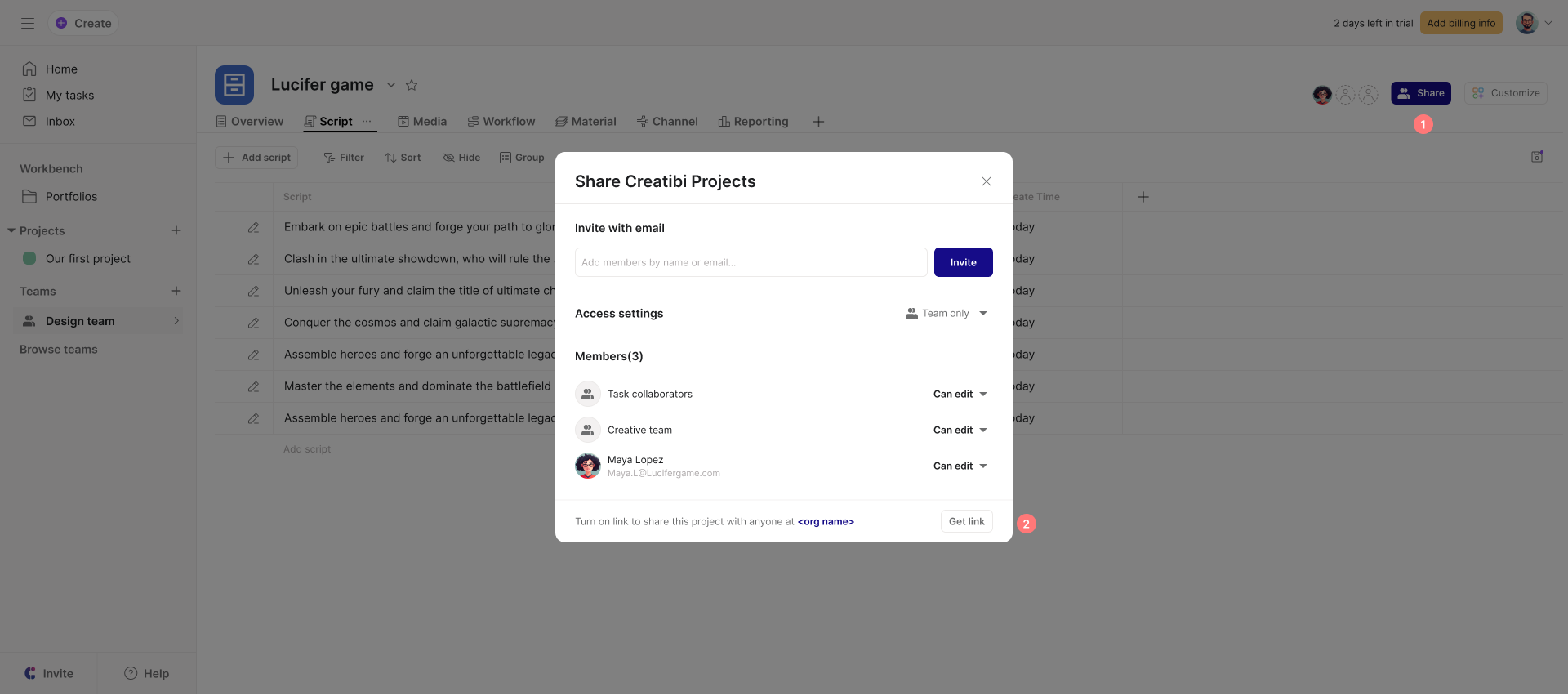Click edit pencil on the first script row
This screenshot has width=1568, height=696.
254,227
